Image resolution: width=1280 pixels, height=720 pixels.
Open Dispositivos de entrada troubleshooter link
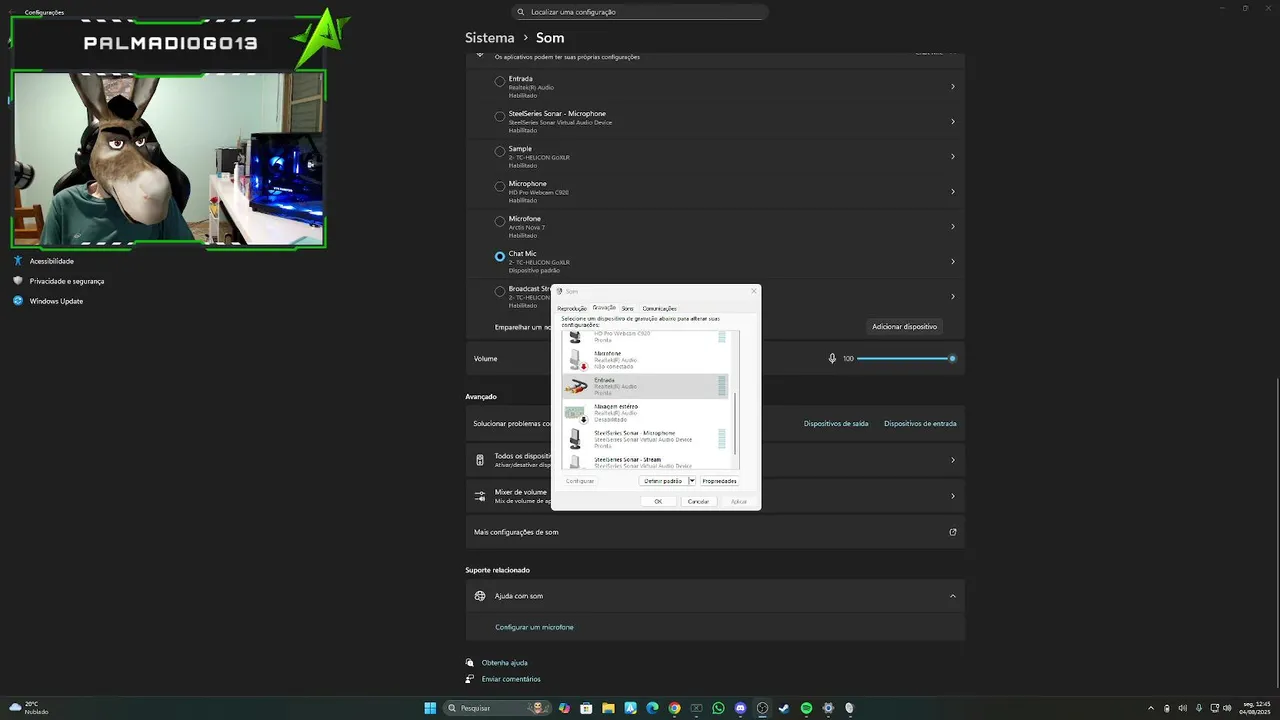tap(920, 423)
